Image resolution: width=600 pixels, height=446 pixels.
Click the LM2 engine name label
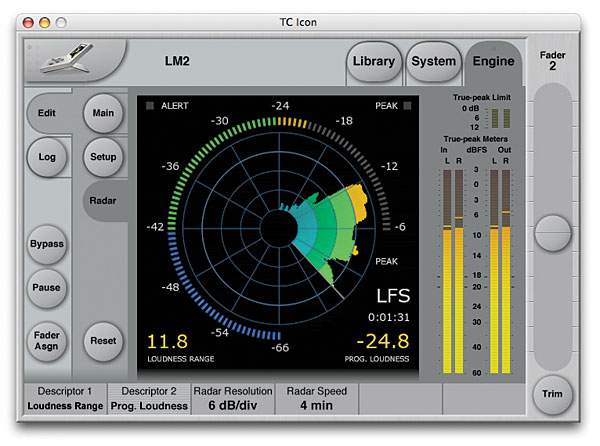pyautogui.click(x=177, y=61)
